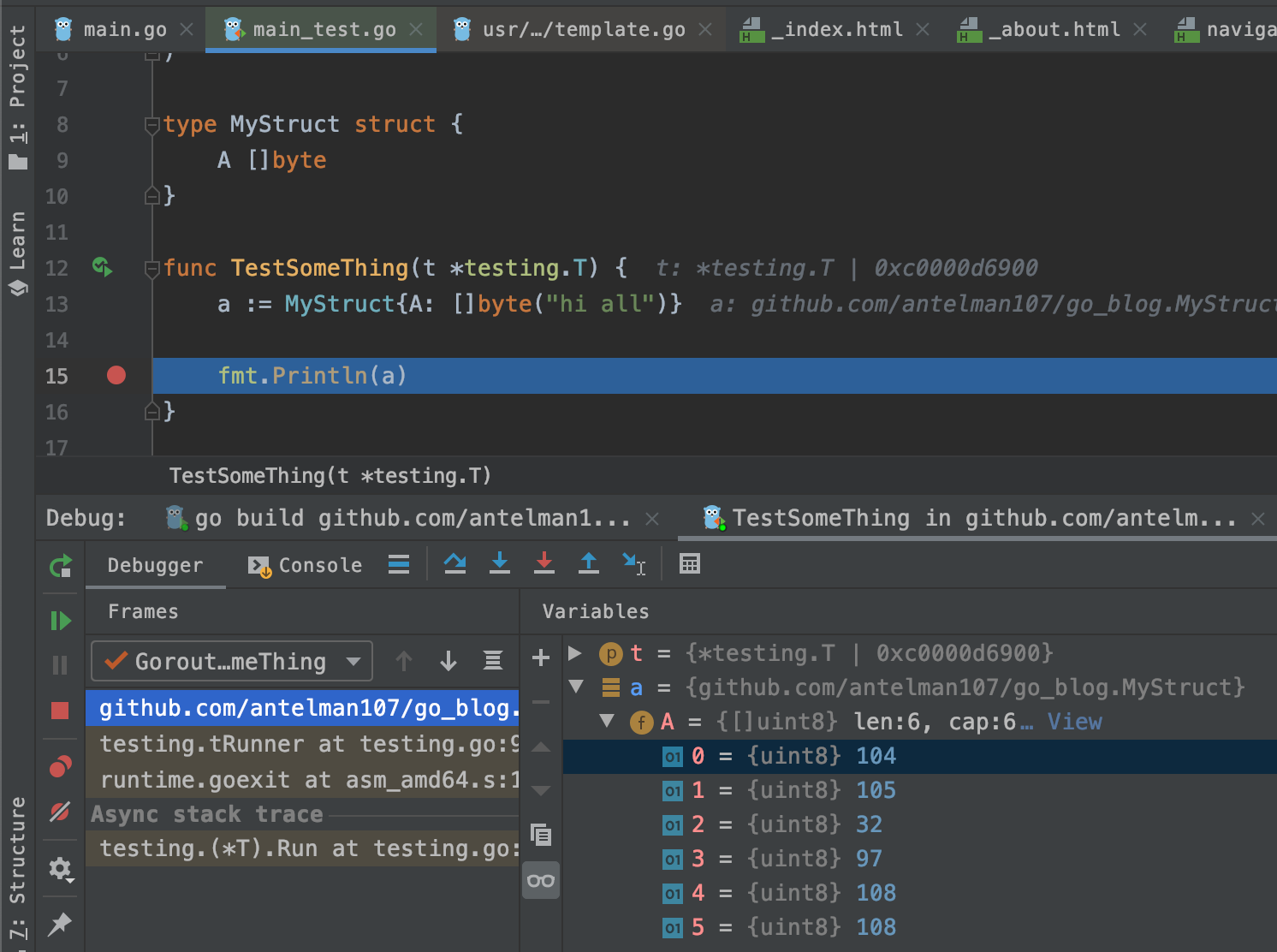This screenshot has width=1277, height=952.
Task: Switch to the main.go editor tab
Action: tap(125, 29)
